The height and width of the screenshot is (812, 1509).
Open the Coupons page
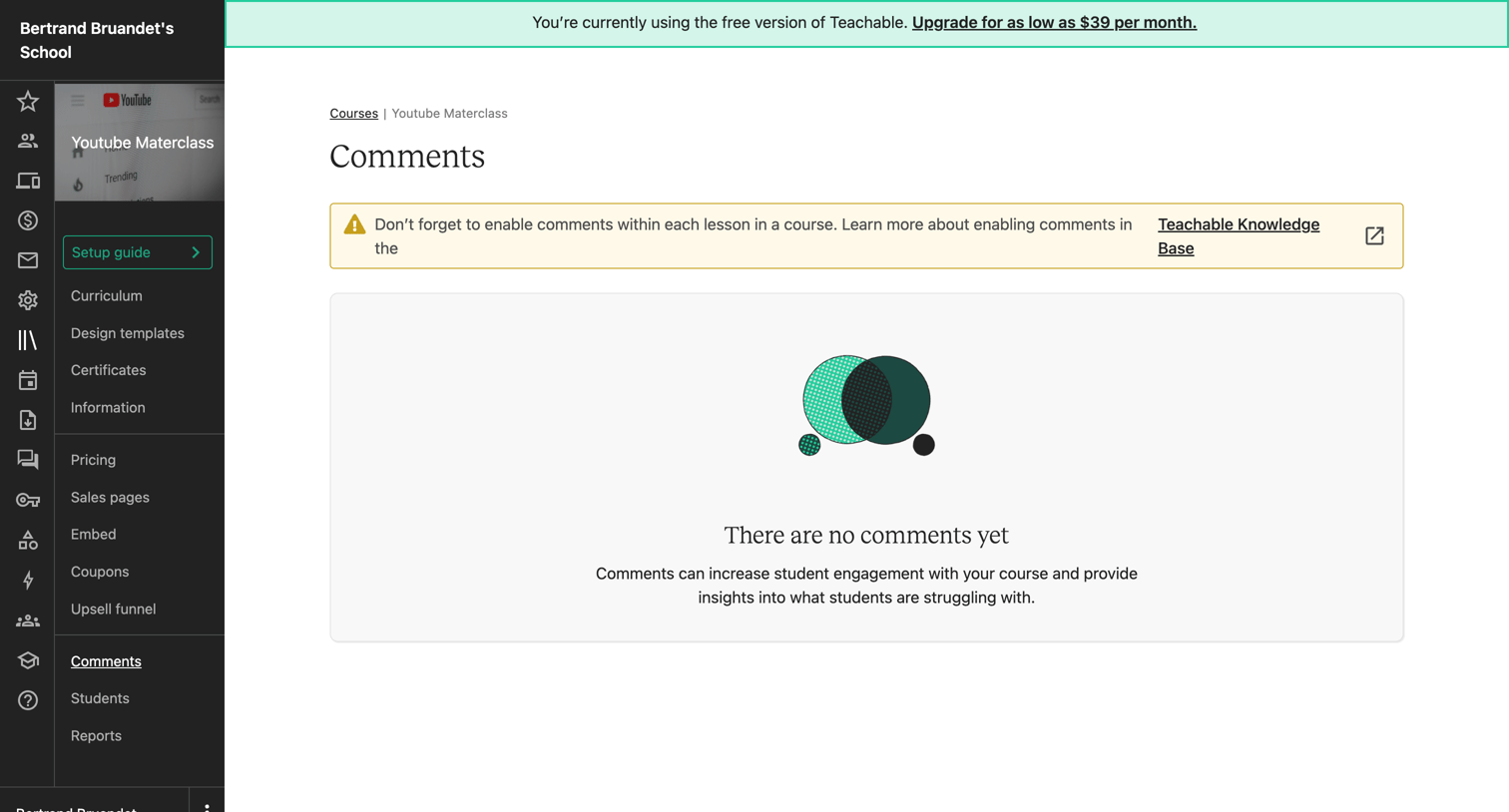100,572
